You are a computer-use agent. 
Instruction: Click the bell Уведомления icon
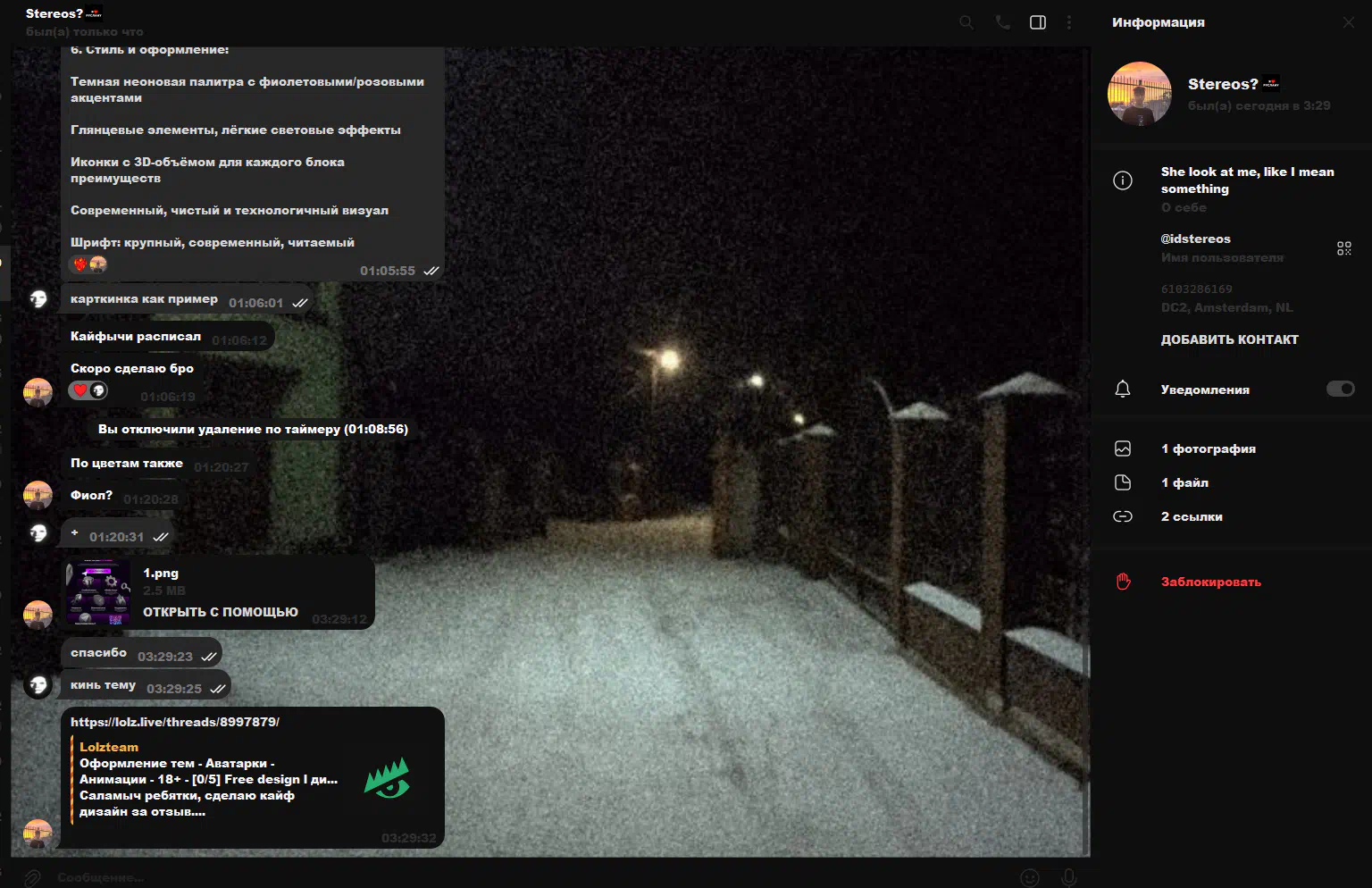[x=1123, y=390]
